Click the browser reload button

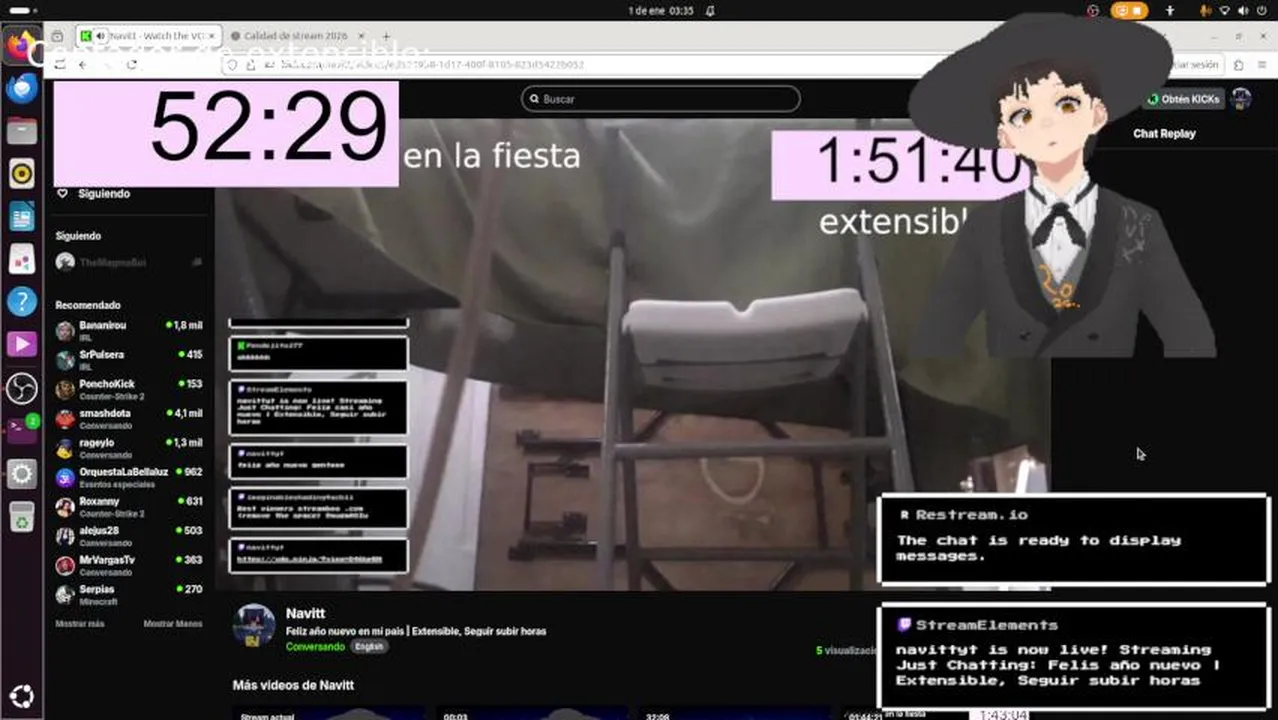(x=131, y=64)
